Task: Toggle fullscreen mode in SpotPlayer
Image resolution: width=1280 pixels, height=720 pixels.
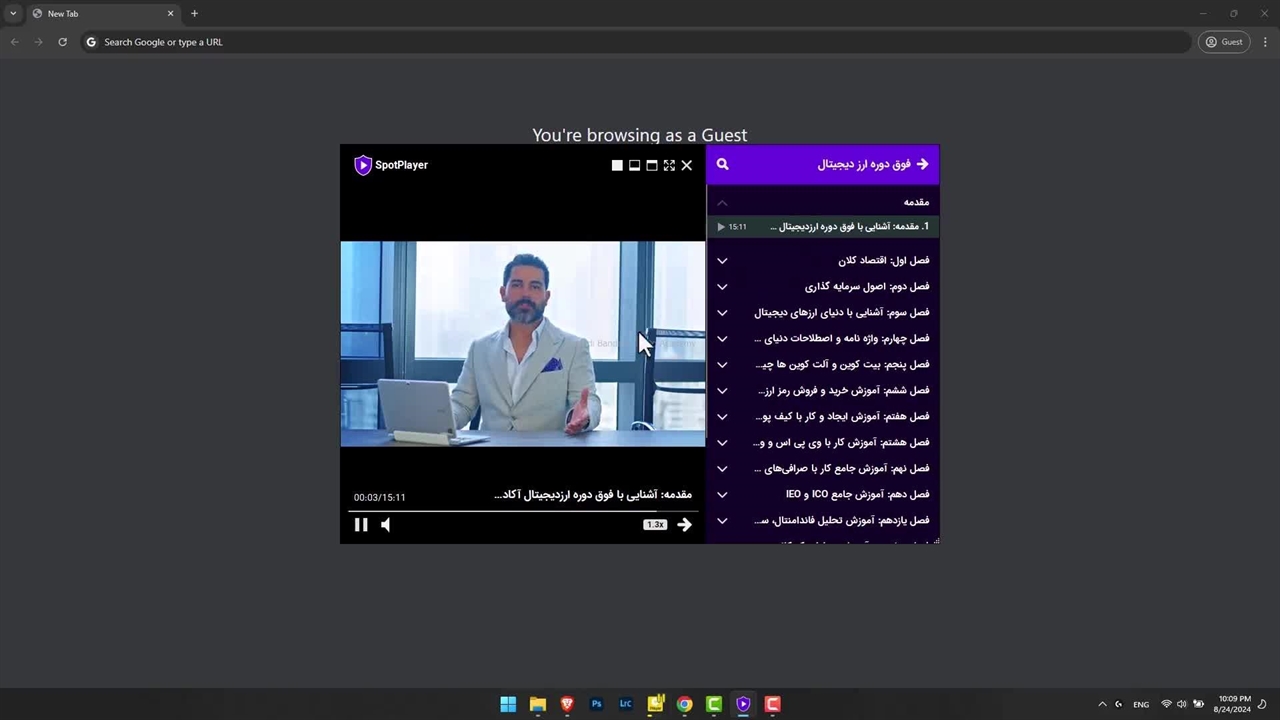Action: (x=669, y=166)
